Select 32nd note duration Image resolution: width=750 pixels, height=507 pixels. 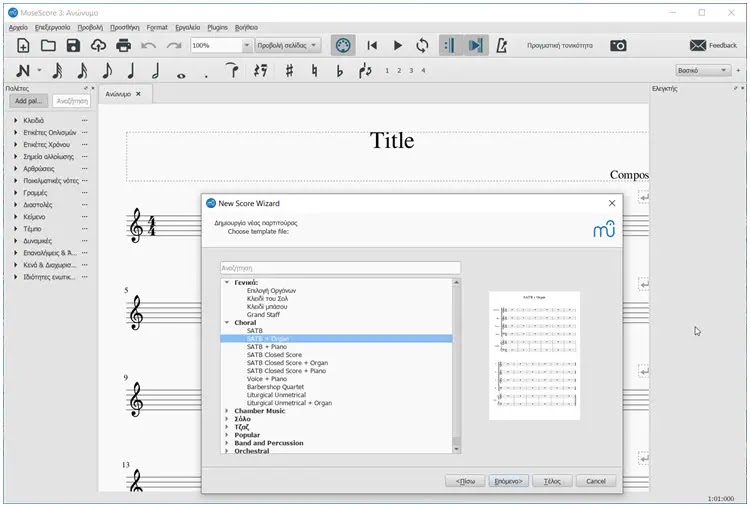pos(57,71)
